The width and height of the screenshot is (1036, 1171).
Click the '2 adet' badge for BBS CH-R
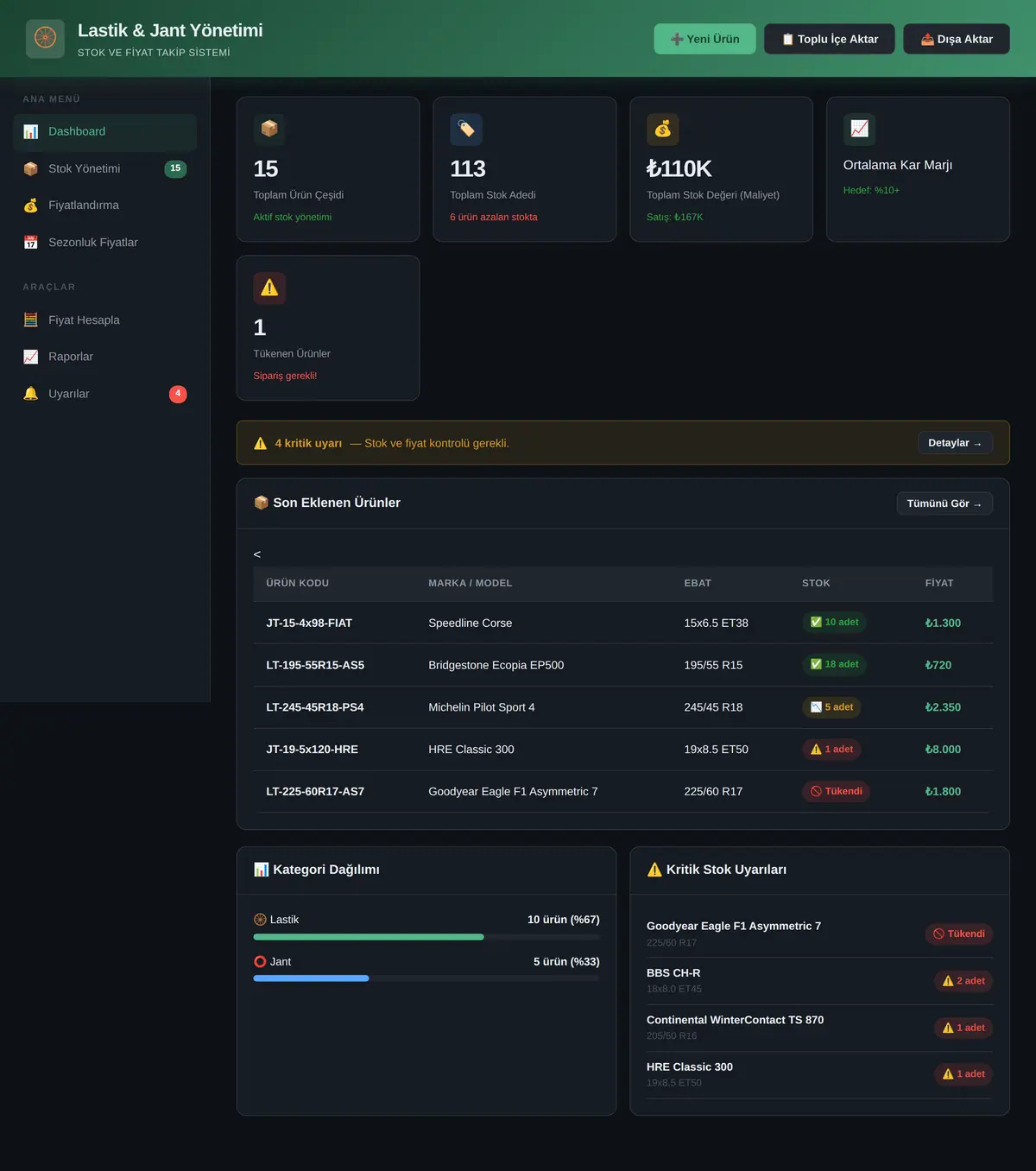[x=963, y=981]
